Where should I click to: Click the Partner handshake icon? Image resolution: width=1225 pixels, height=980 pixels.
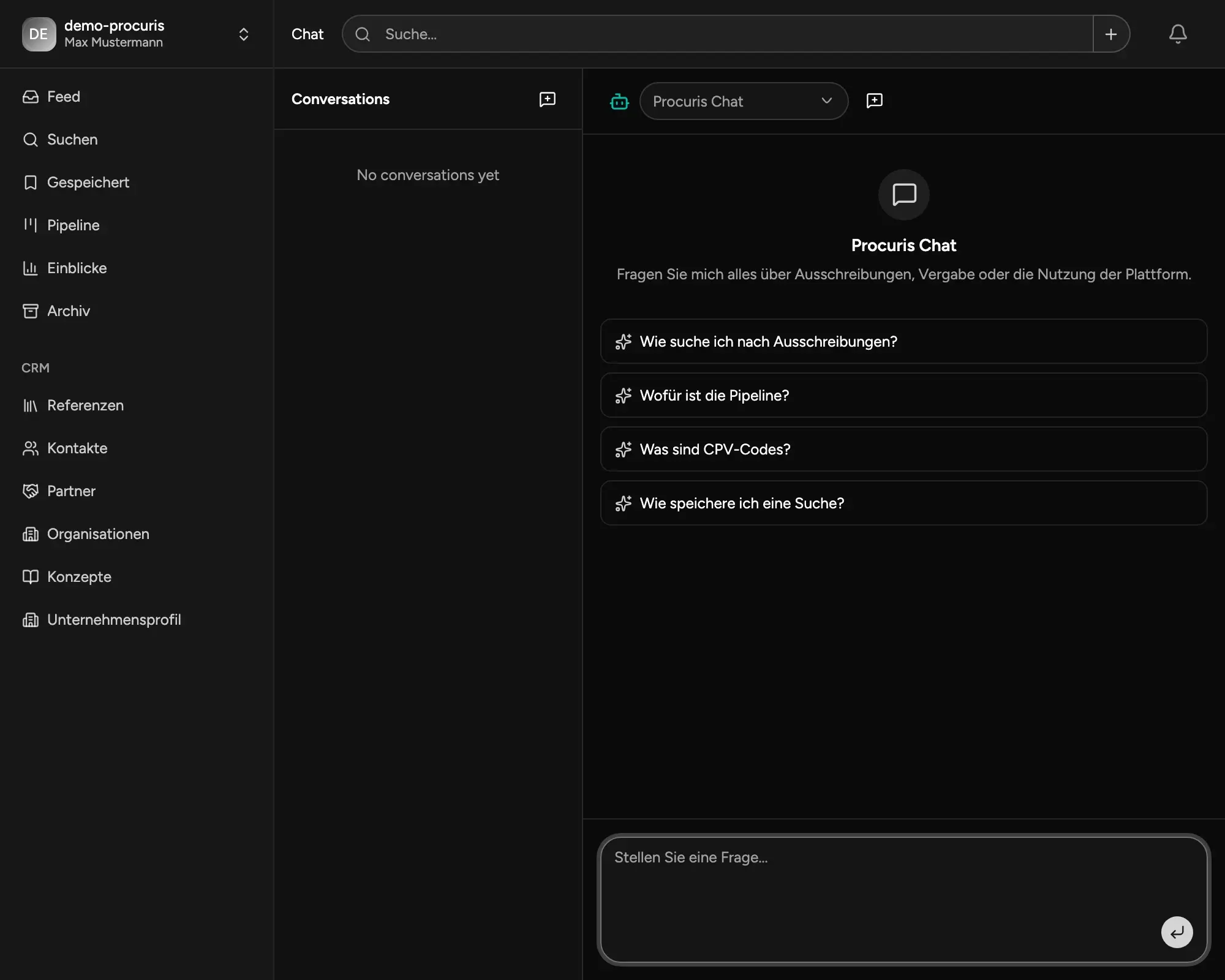[31, 491]
